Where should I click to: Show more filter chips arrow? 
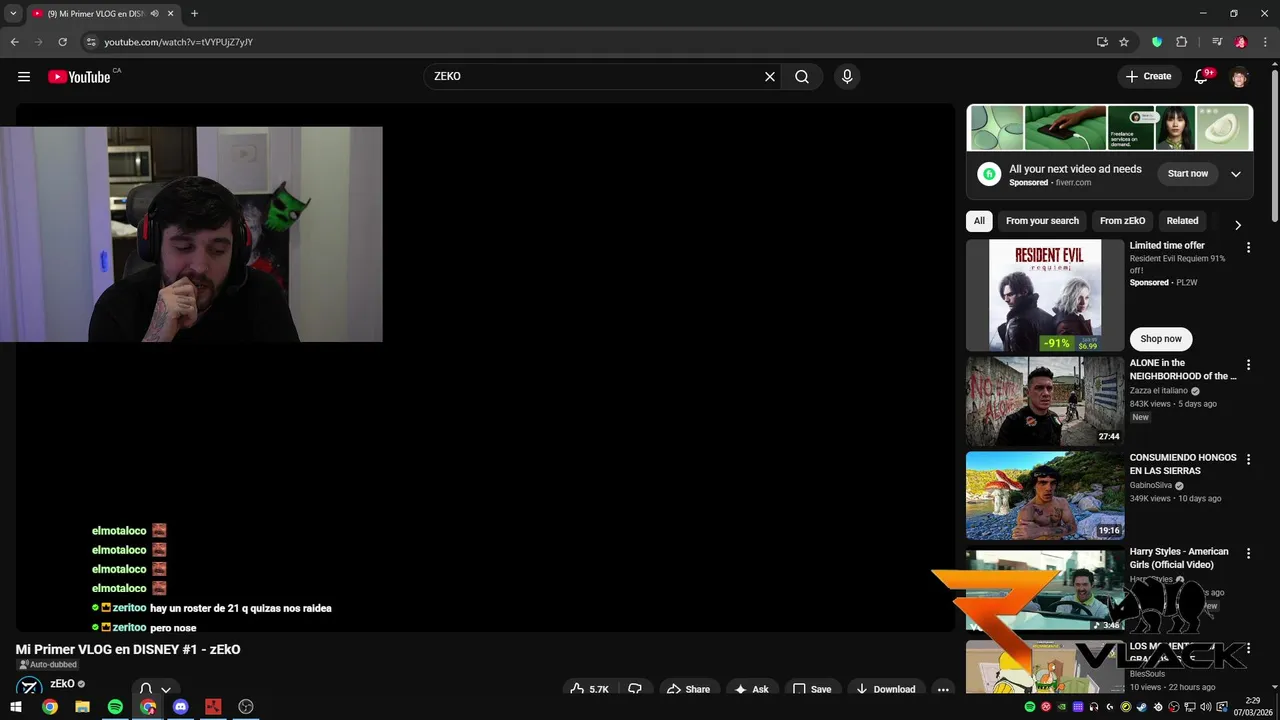[1238, 225]
